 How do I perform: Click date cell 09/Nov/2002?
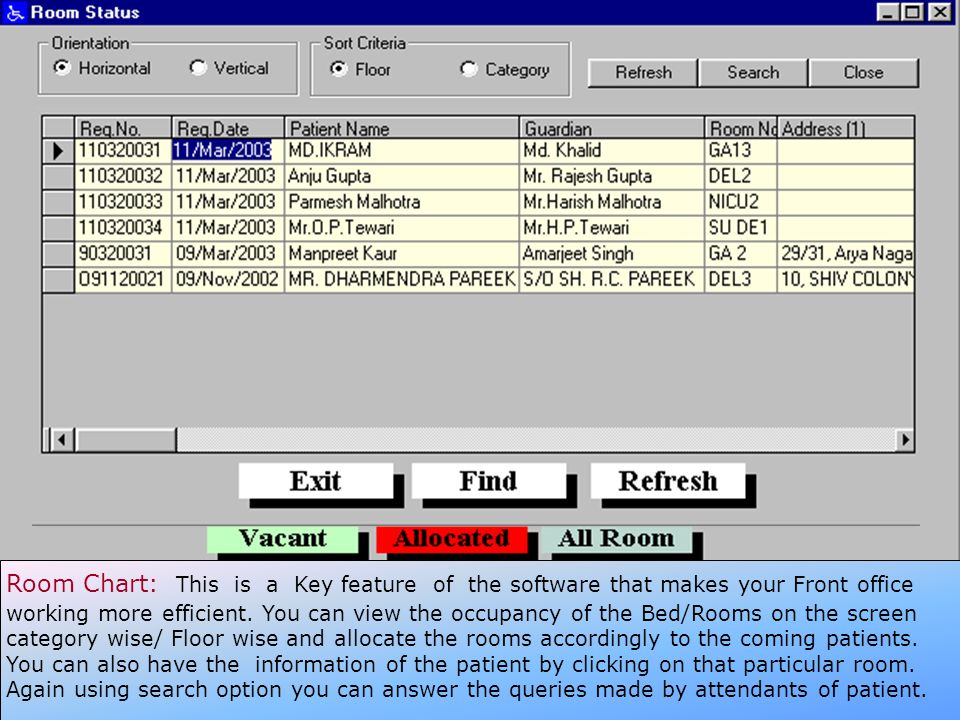227,279
